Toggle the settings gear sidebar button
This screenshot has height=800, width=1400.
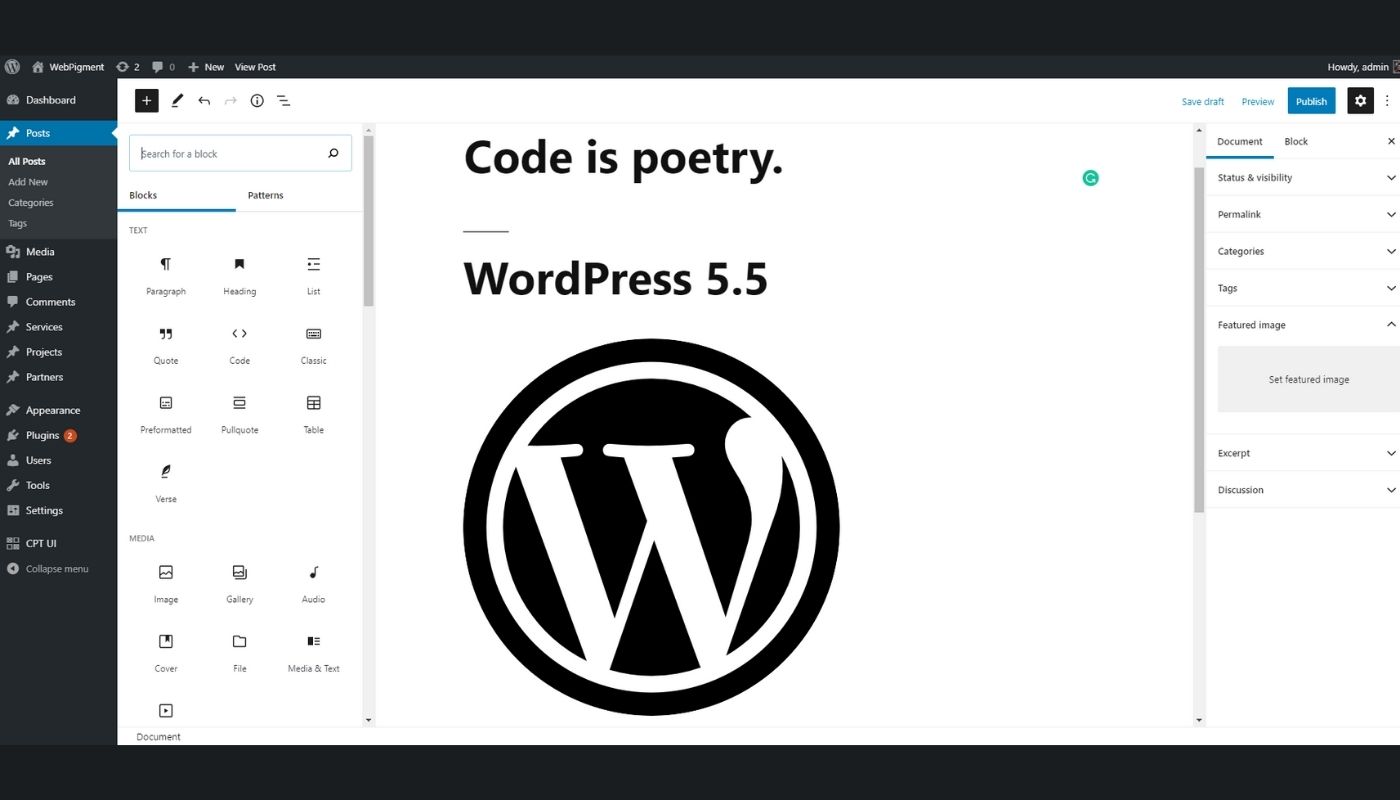point(1360,101)
